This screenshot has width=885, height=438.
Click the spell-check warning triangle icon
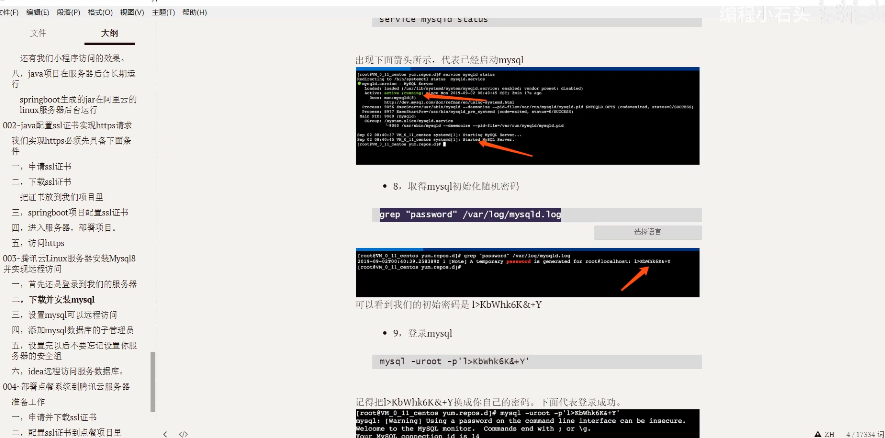click(817, 434)
